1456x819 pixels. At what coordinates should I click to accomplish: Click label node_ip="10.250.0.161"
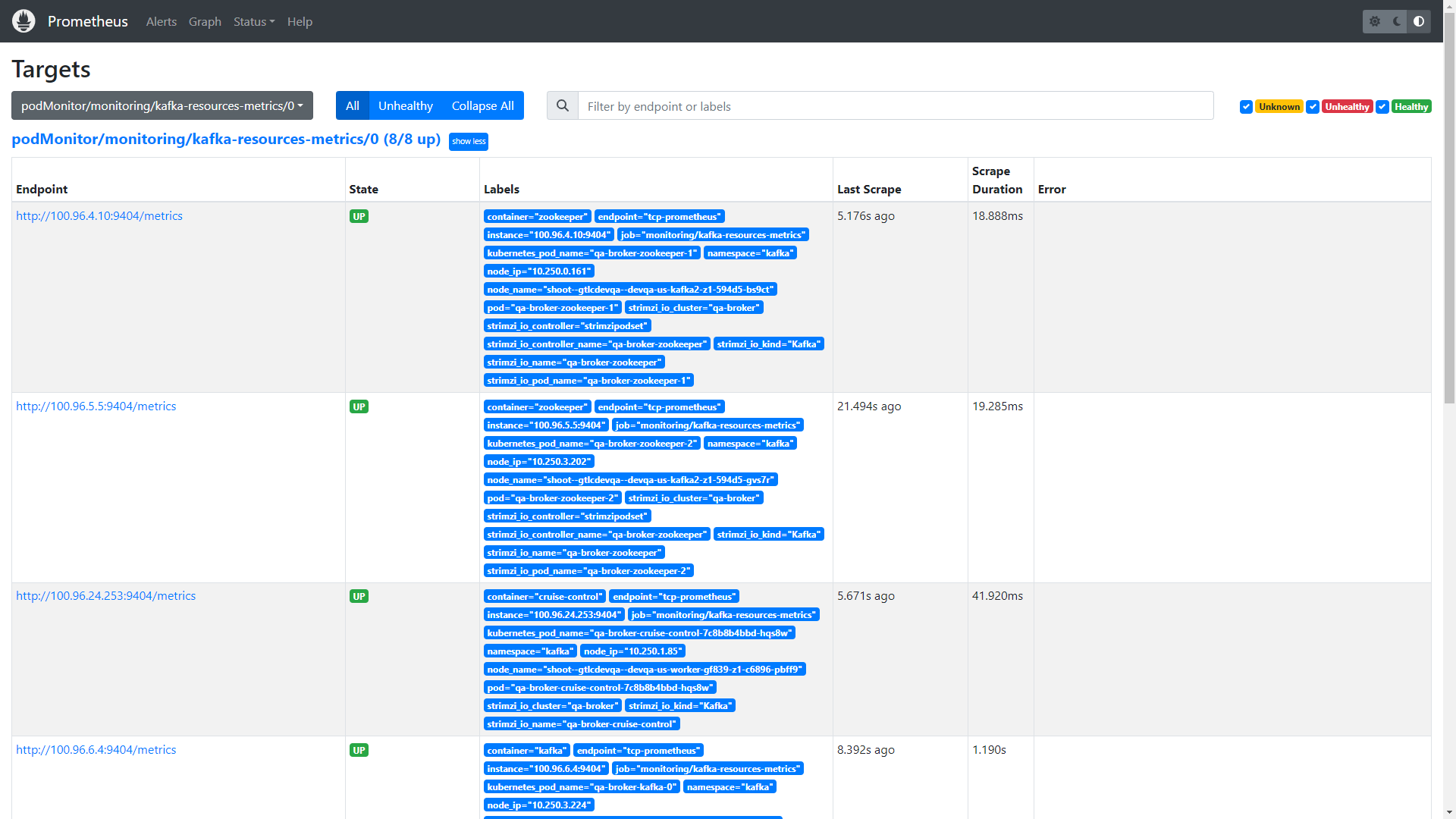tap(539, 271)
